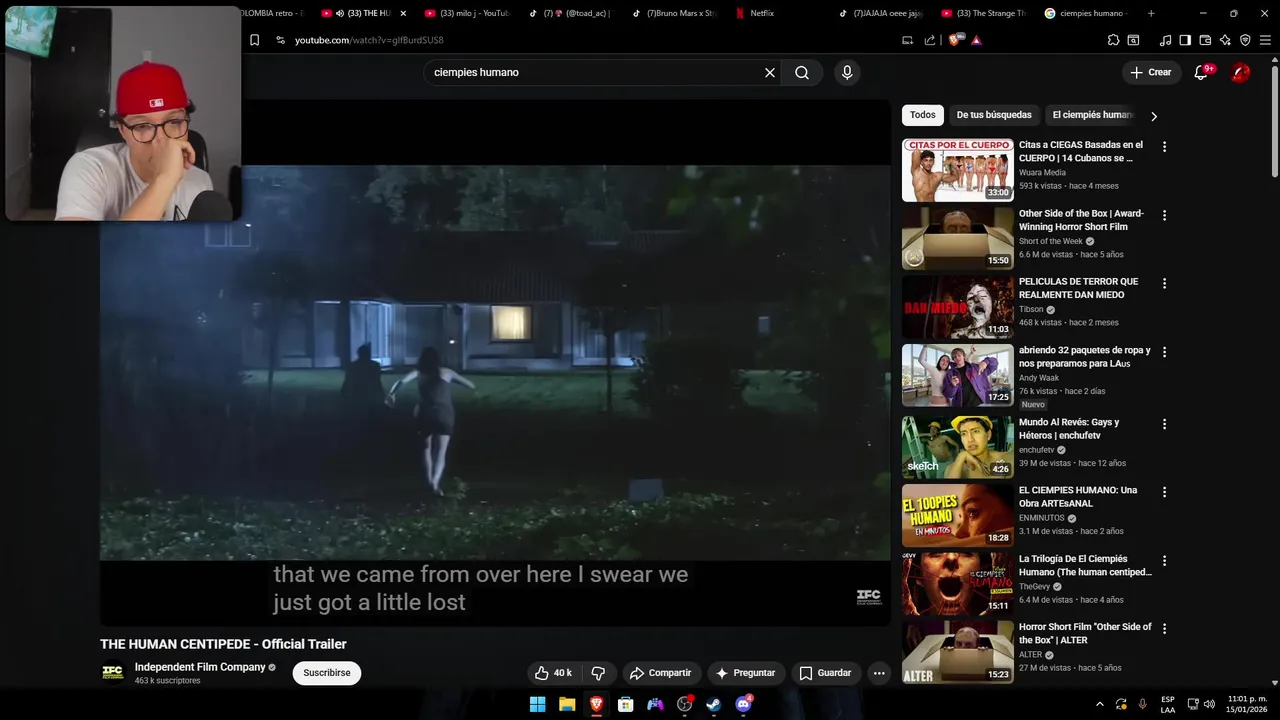Open browser extensions puzzle icon
The width and height of the screenshot is (1280, 720).
point(1113,40)
